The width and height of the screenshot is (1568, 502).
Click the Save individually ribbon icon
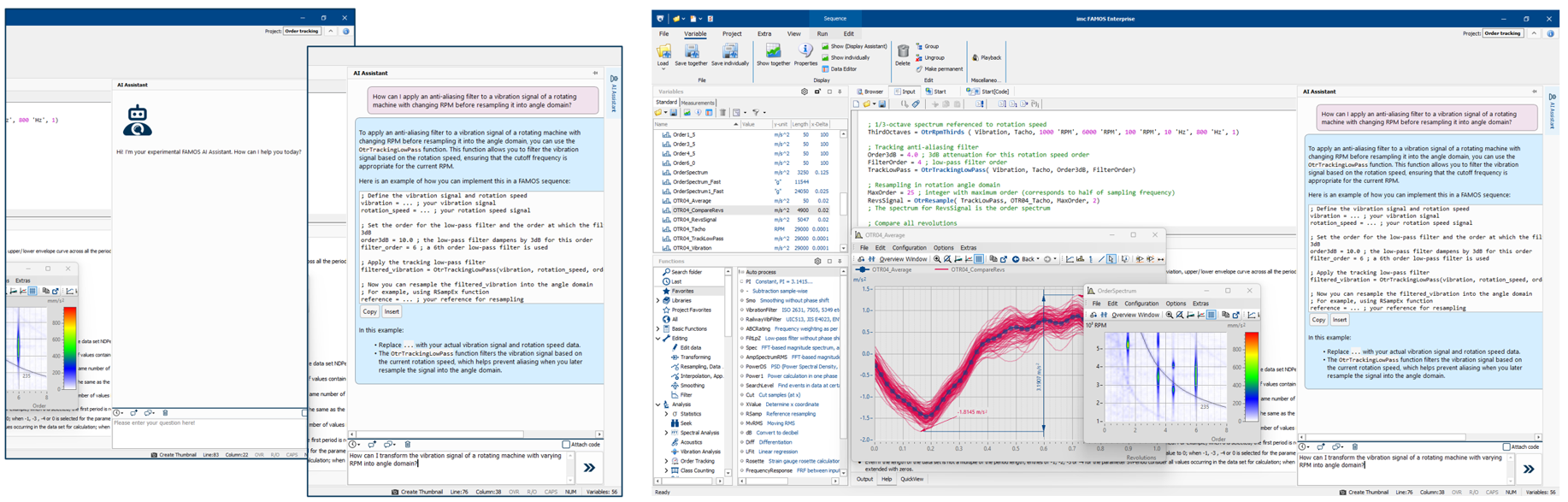pyautogui.click(x=729, y=55)
